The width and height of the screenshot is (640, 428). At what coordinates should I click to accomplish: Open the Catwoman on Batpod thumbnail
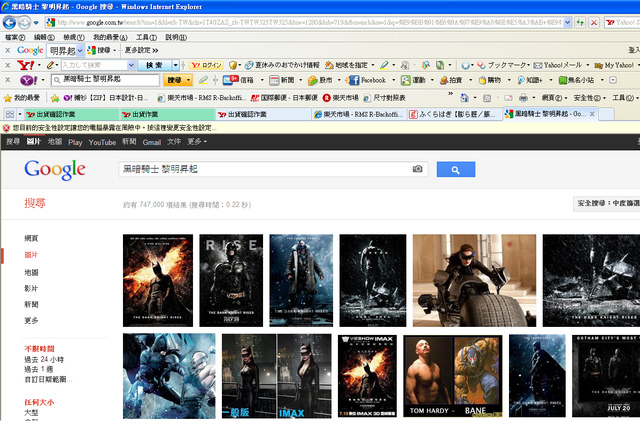pyautogui.click(x=474, y=280)
